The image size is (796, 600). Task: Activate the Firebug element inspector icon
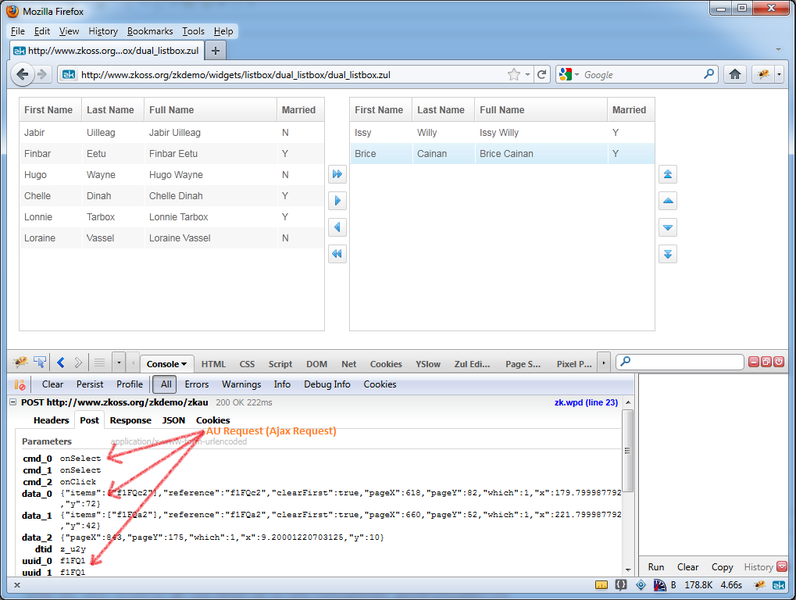[x=40, y=362]
